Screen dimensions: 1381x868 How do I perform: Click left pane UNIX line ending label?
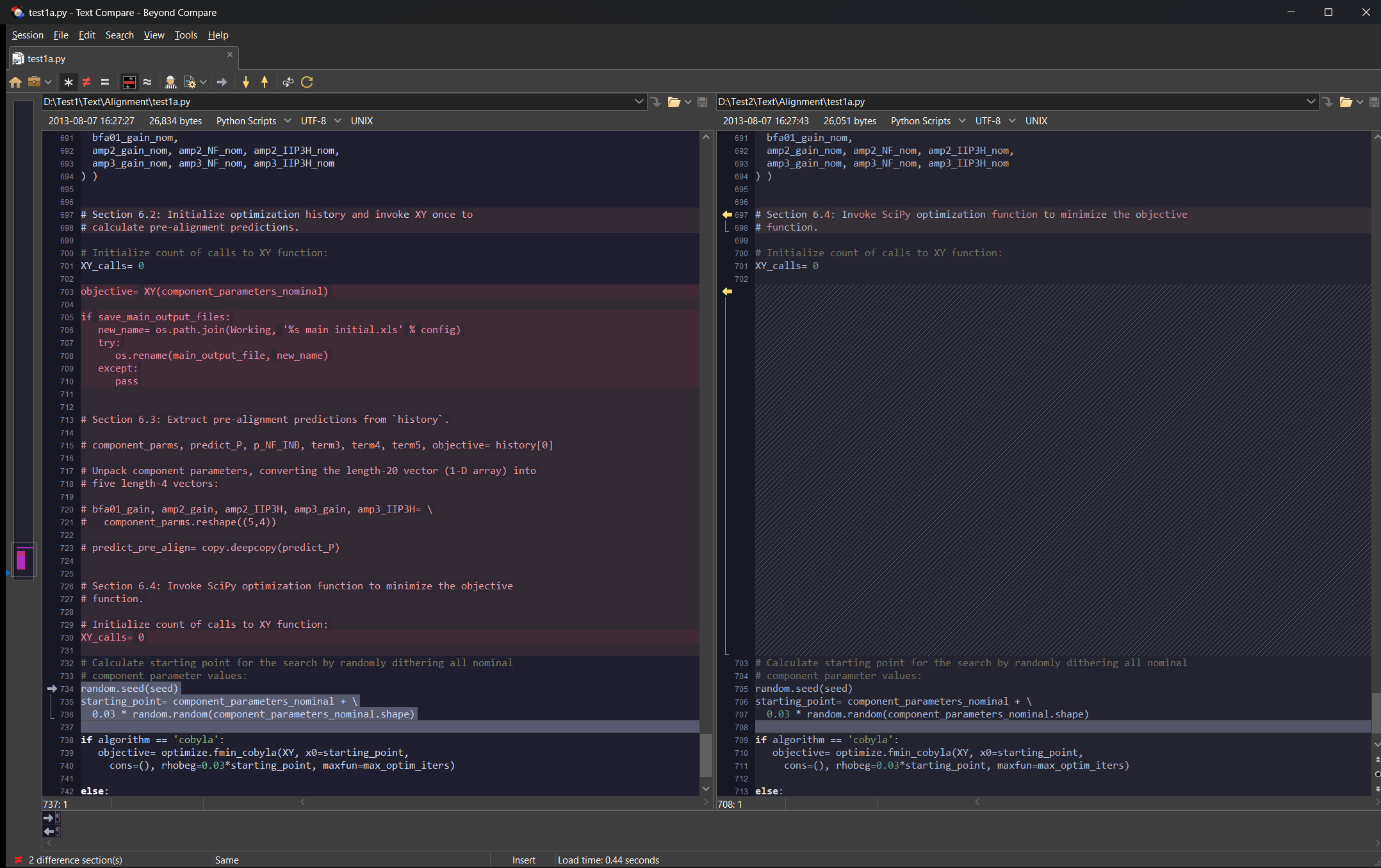362,121
